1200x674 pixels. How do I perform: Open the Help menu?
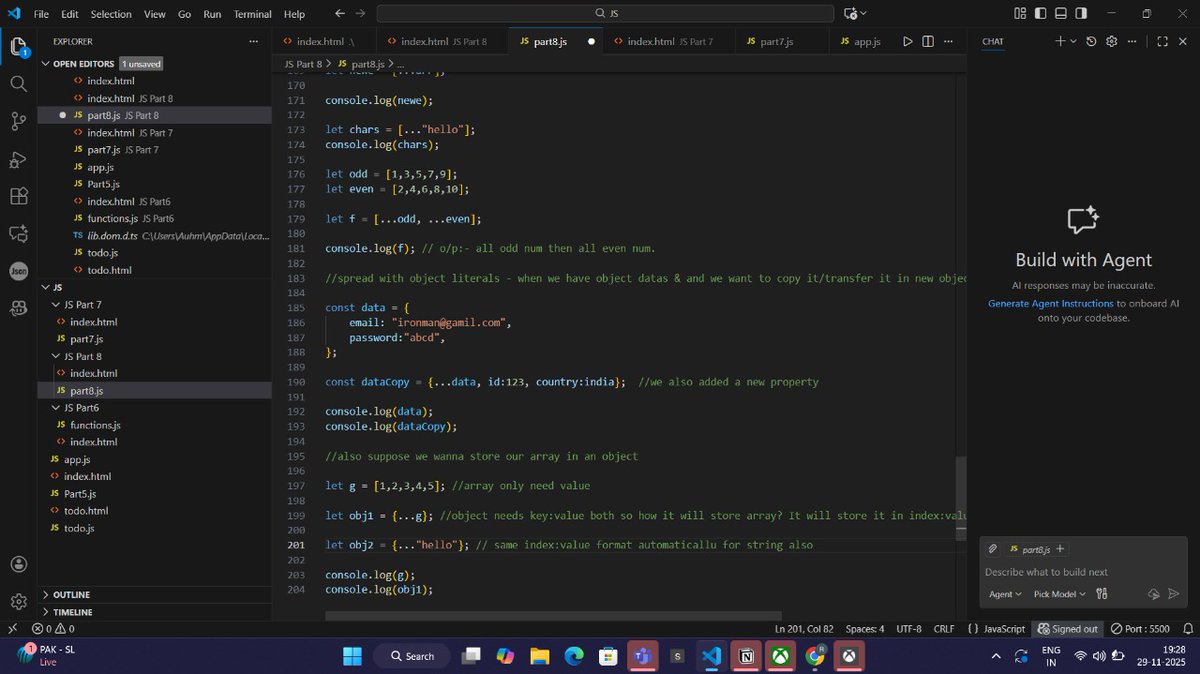coord(294,14)
